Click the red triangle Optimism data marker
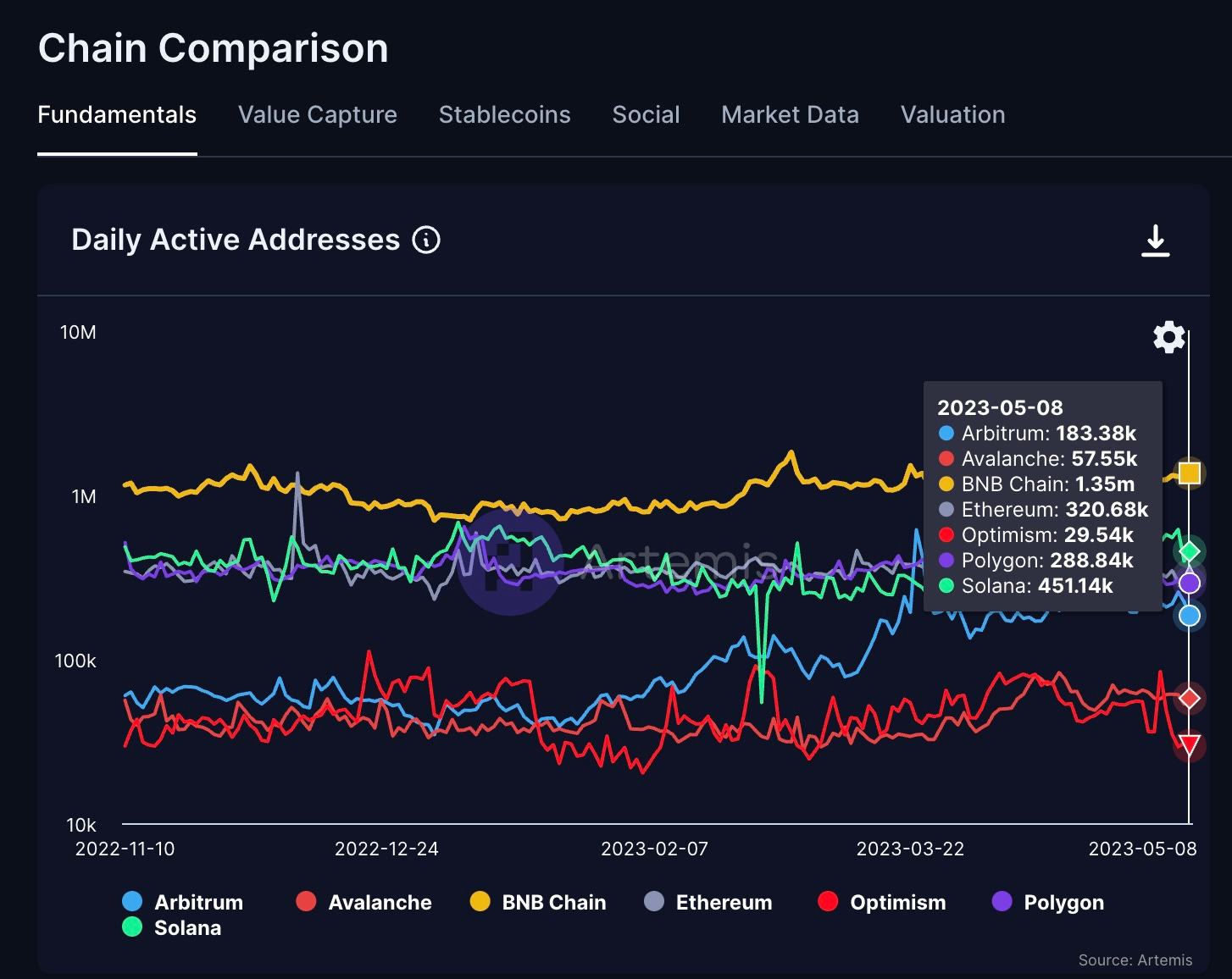This screenshot has width=1232, height=979. click(x=1190, y=745)
